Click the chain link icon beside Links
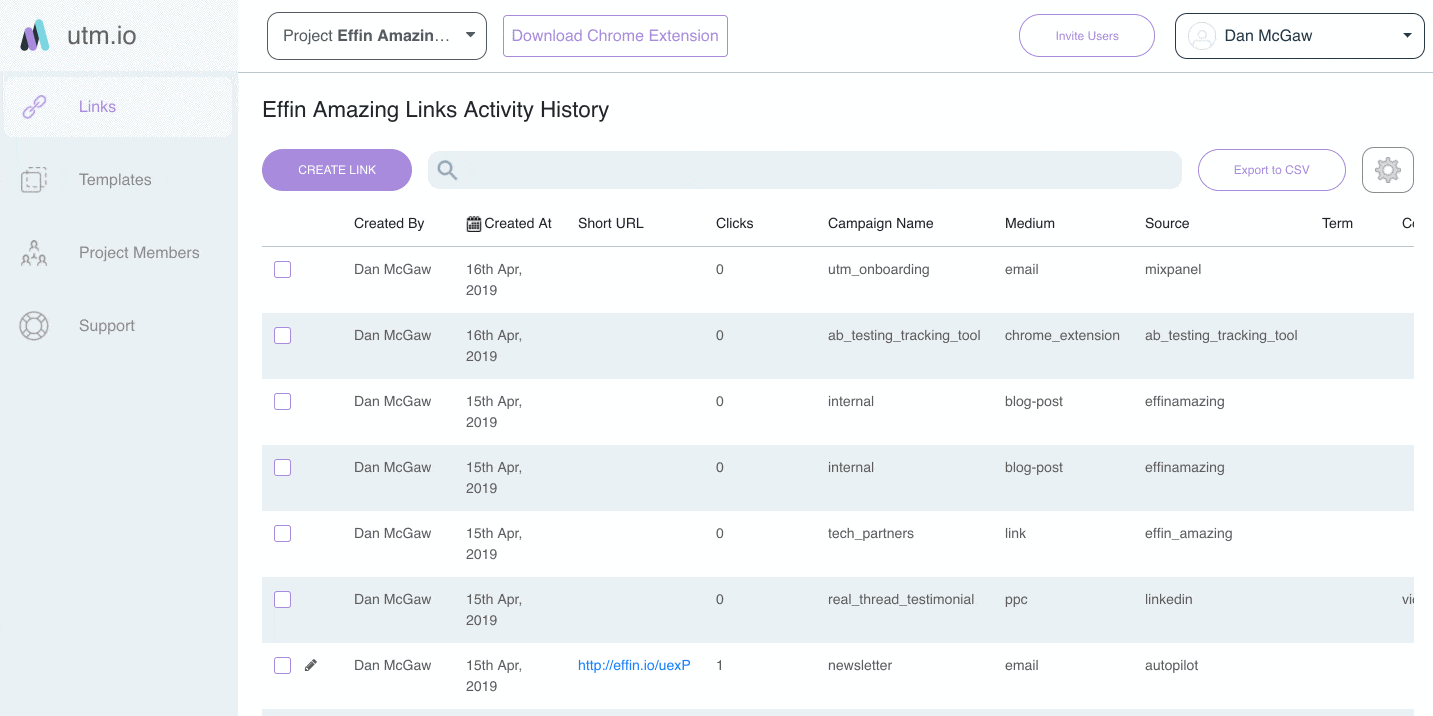 coord(35,107)
